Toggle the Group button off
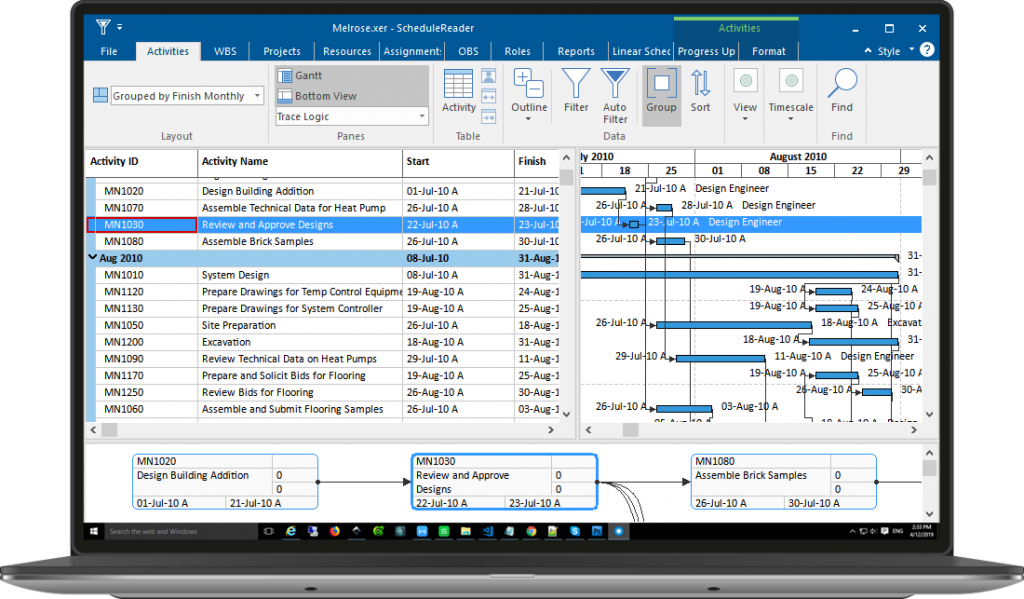This screenshot has height=599, width=1024. (x=660, y=88)
